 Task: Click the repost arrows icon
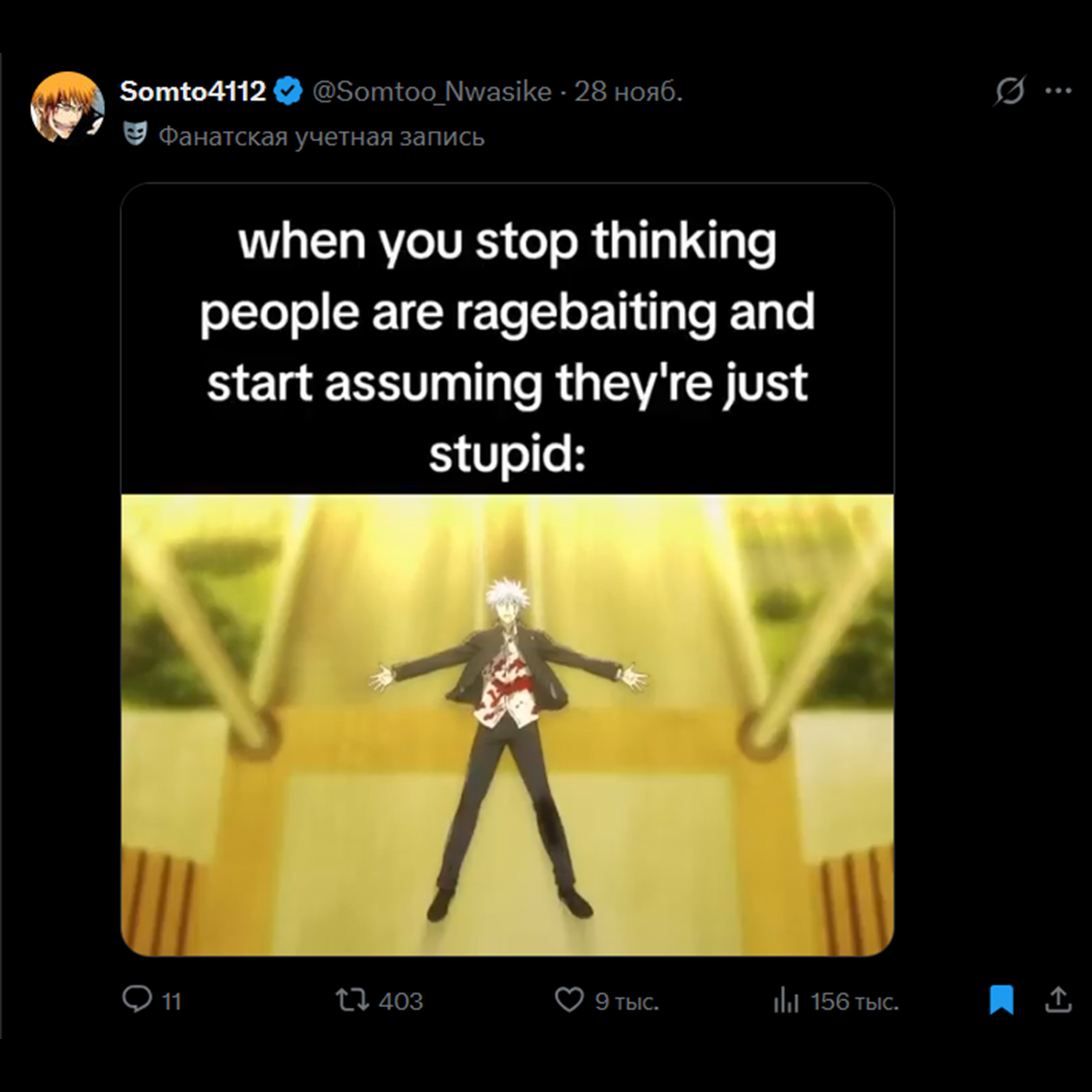click(x=352, y=1001)
